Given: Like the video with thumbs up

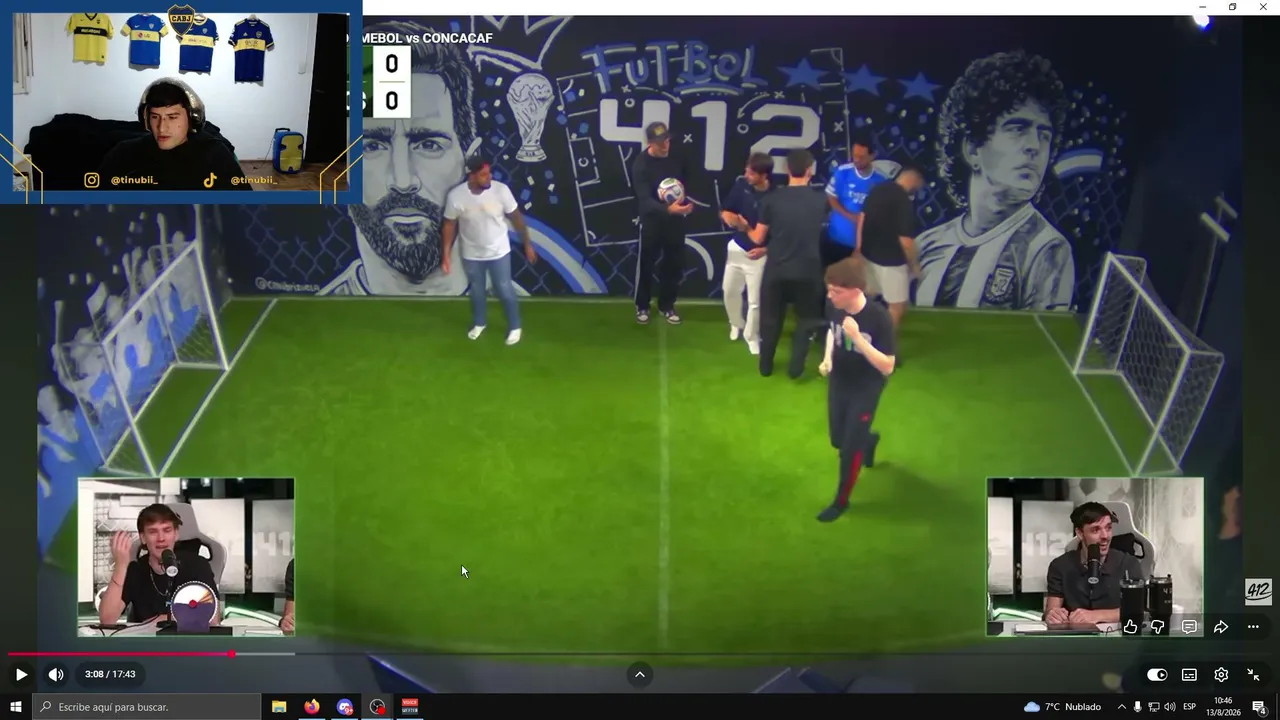Looking at the screenshot, I should (1130, 627).
